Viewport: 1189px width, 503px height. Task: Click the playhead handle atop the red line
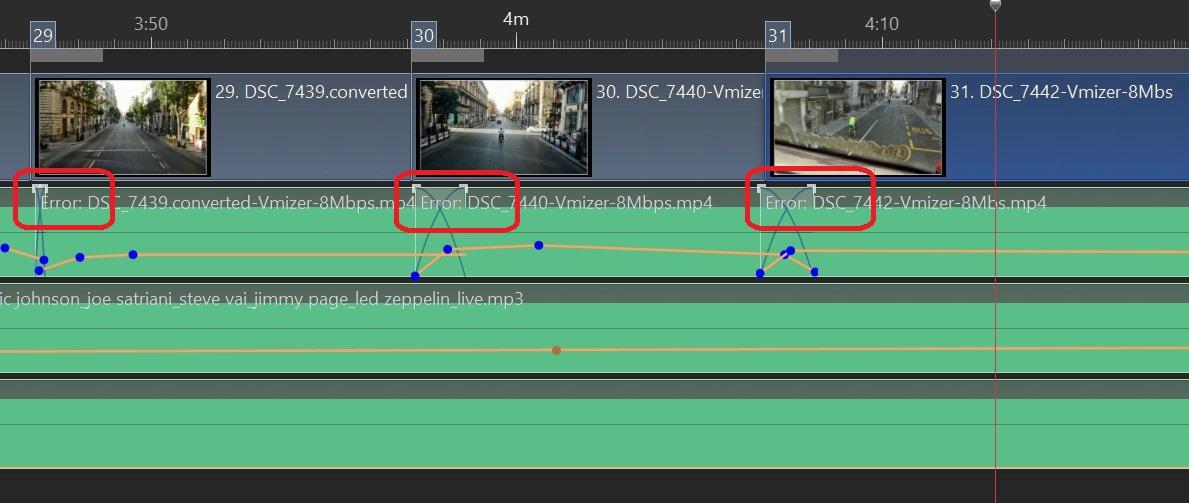(995, 6)
